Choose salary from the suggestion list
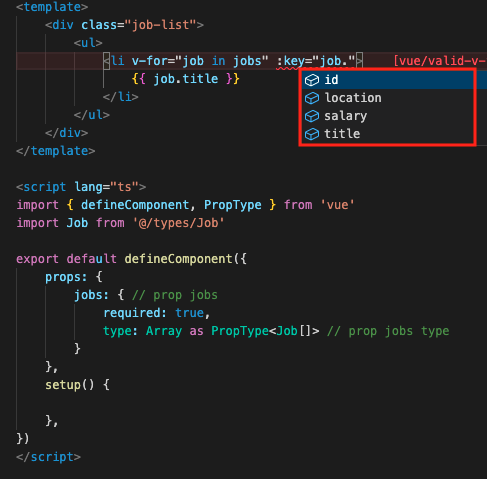Image resolution: width=487 pixels, height=479 pixels. coord(388,116)
